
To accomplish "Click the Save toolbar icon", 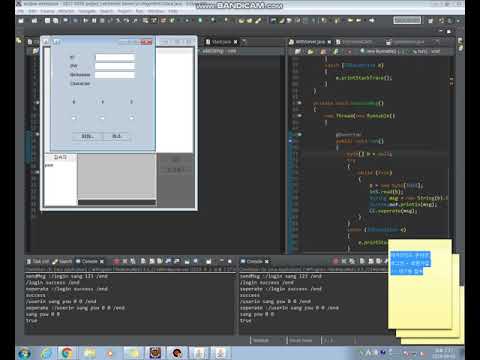I will click(x=47, y=20).
